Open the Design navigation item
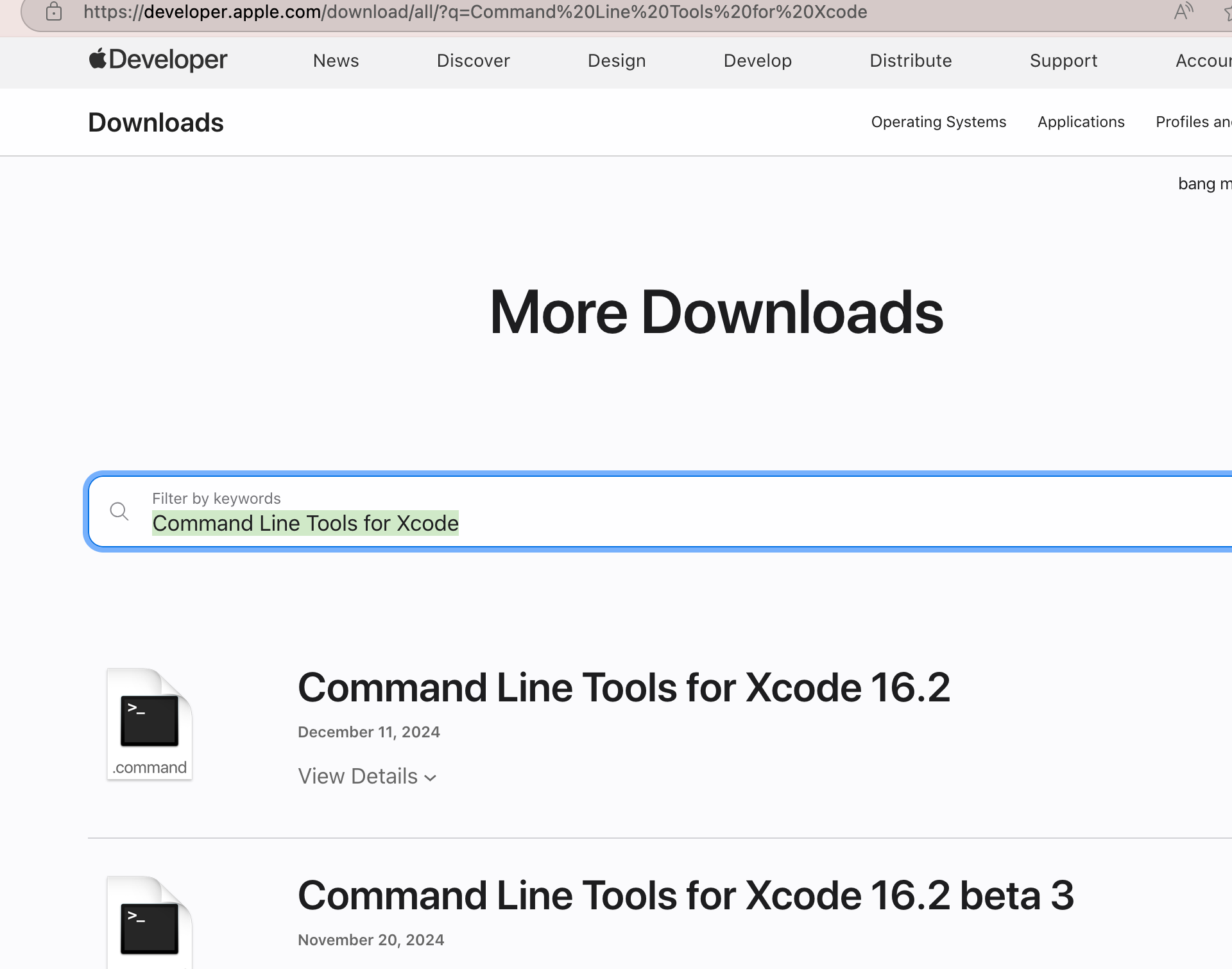 (x=617, y=60)
